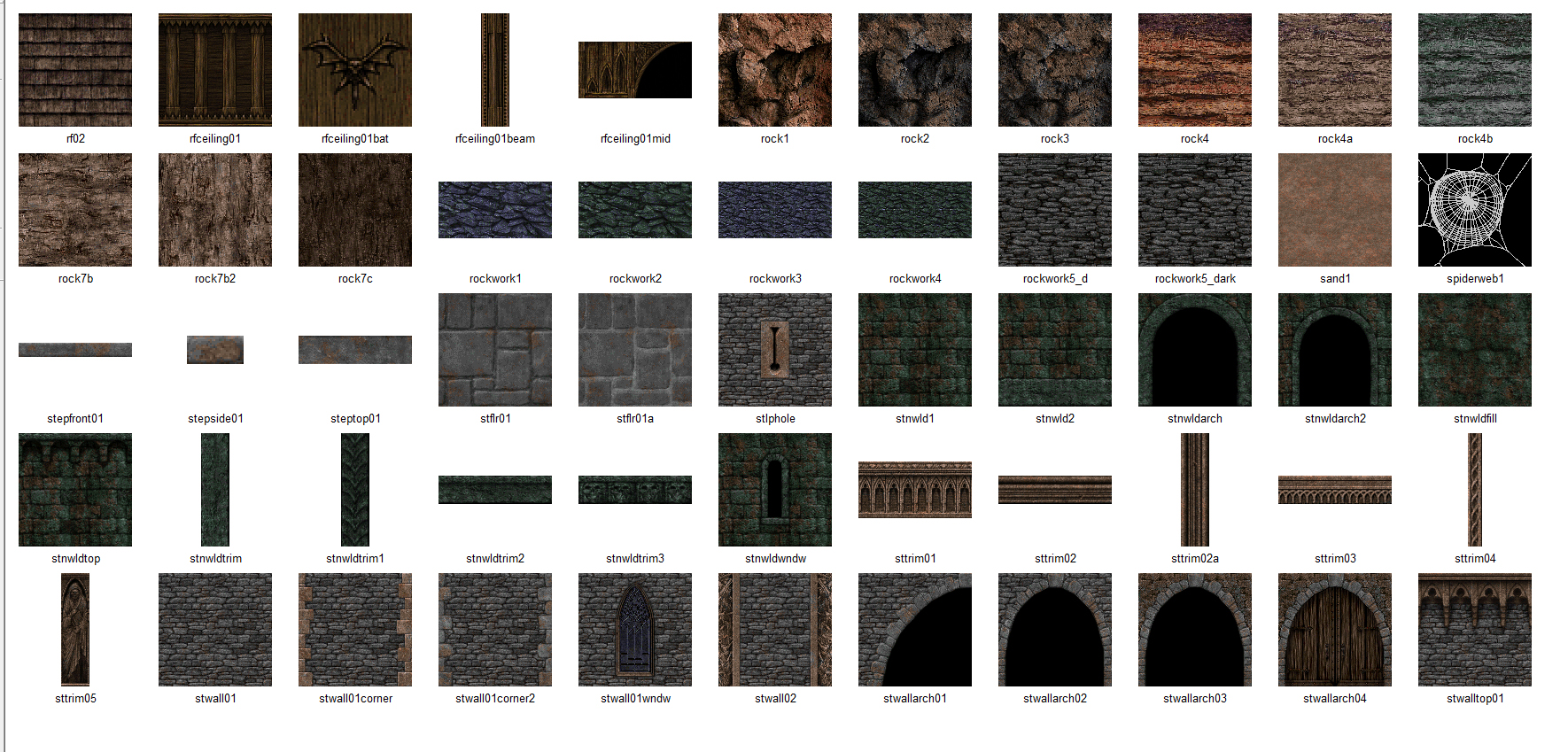
Task: Select the rockwork1 blue stone texture
Action: pyautogui.click(x=495, y=210)
